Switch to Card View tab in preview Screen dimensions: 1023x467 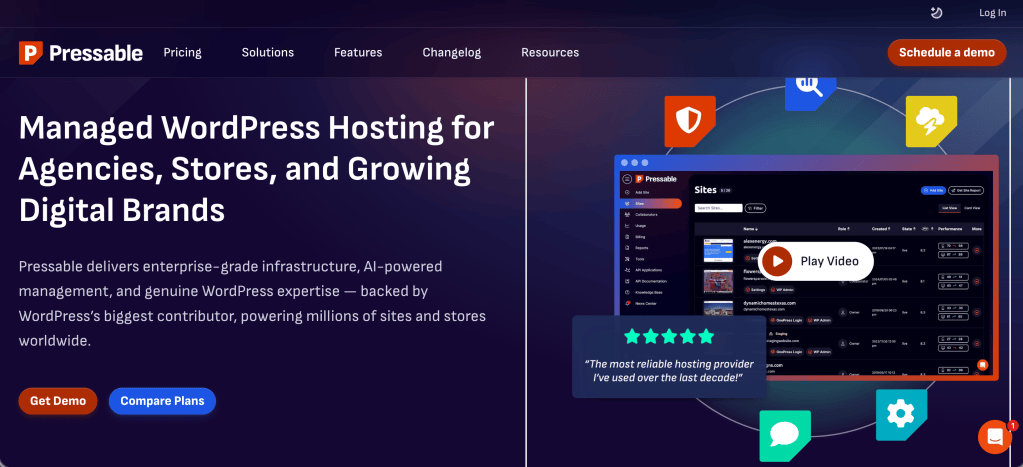point(972,208)
